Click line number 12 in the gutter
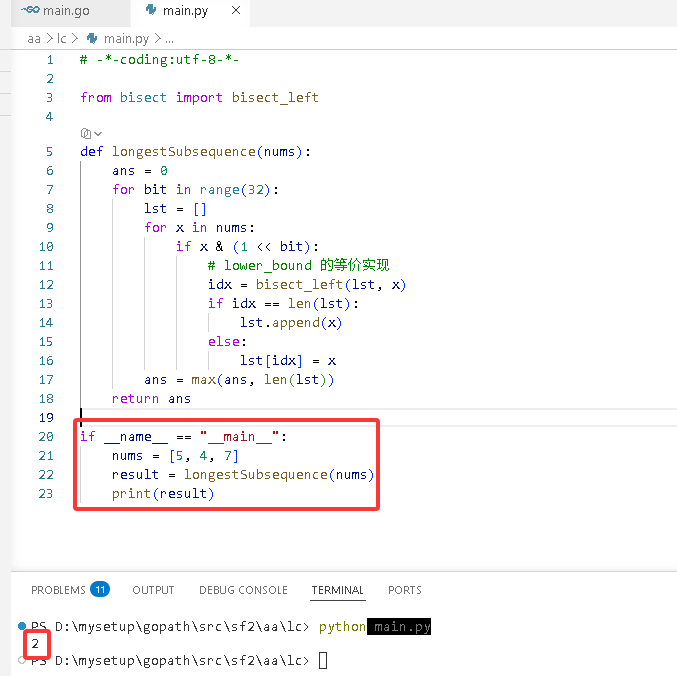Viewport: 677px width, 676px height. [46, 284]
